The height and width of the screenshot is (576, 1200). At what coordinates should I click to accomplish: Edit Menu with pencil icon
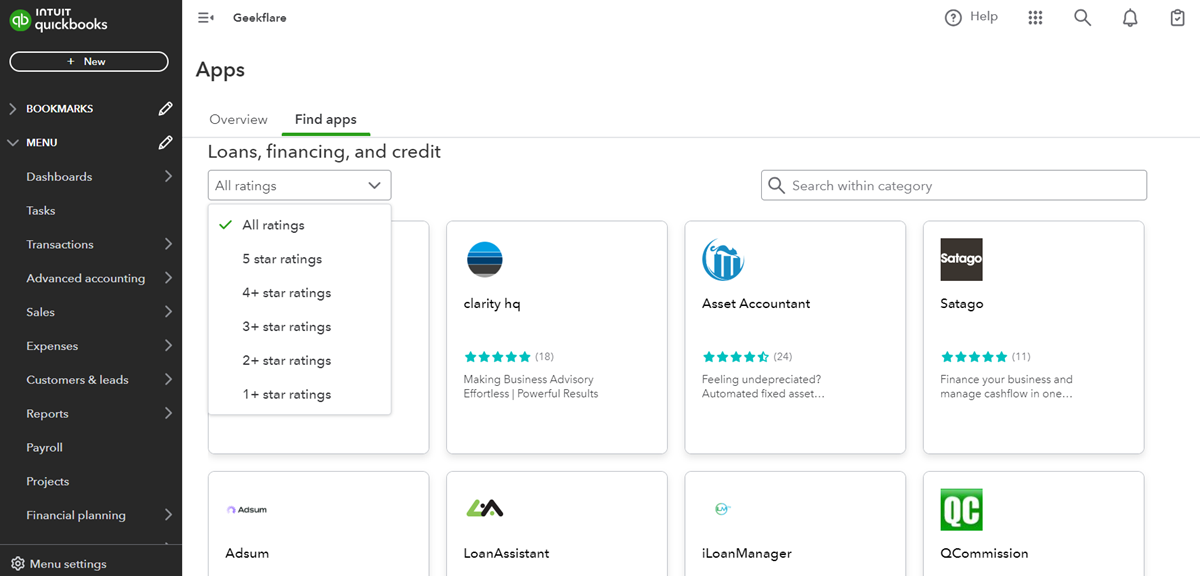coord(166,142)
